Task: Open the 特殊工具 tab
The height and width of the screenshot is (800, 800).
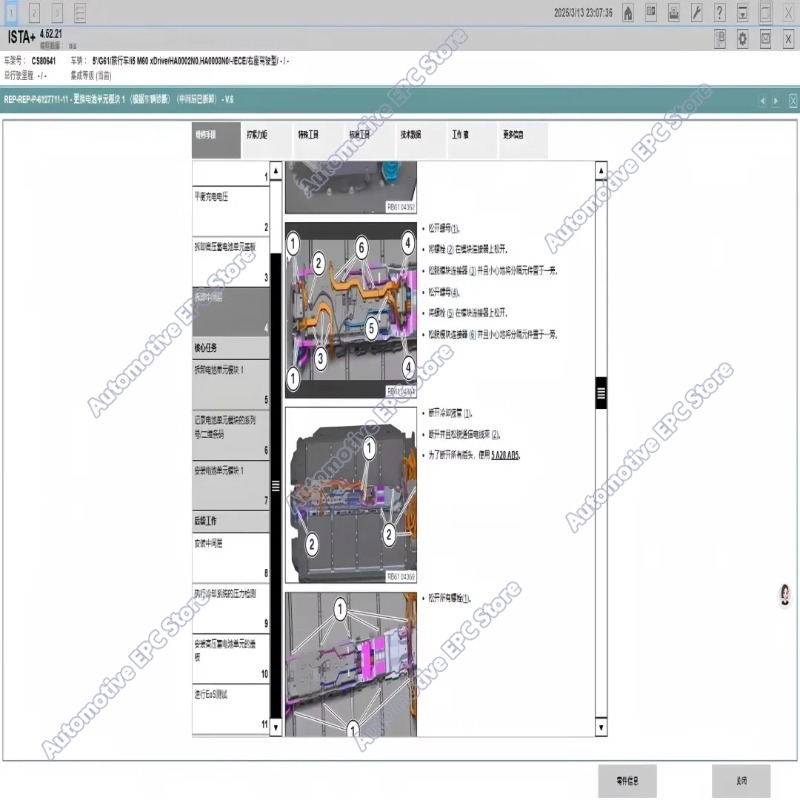Action: tap(319, 140)
